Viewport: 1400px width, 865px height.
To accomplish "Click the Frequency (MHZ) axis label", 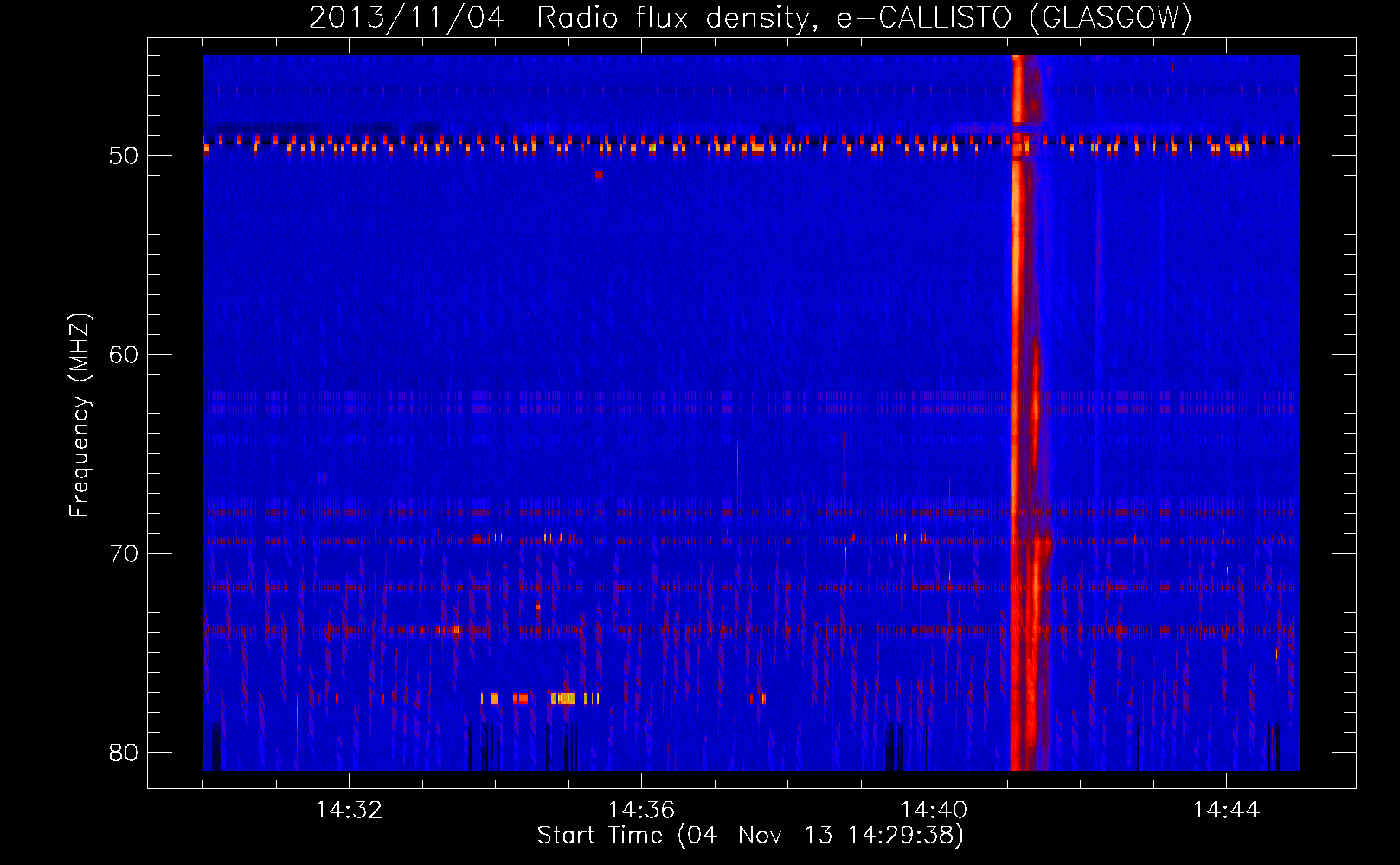I will point(79,415).
